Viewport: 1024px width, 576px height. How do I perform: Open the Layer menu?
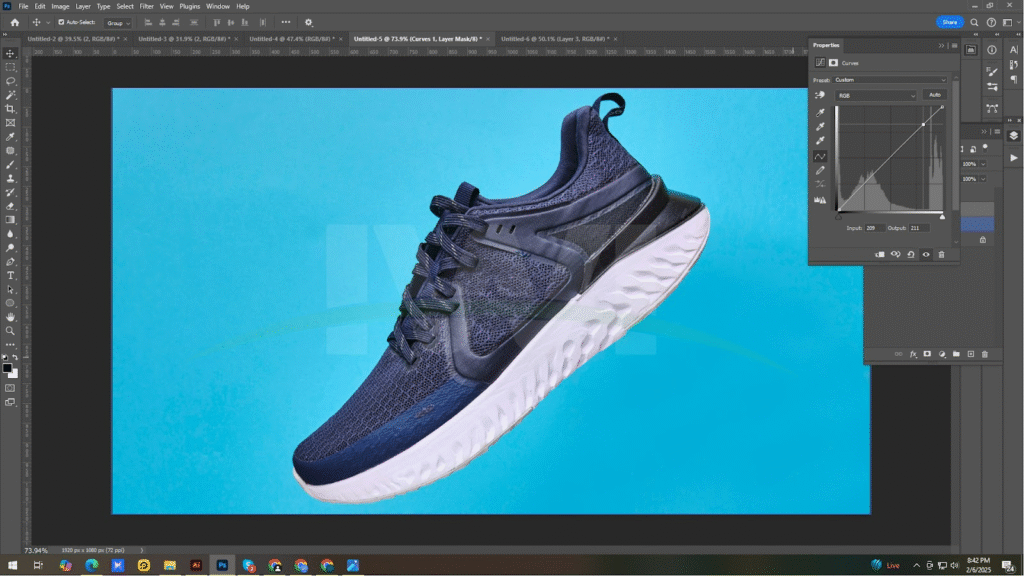pos(83,7)
